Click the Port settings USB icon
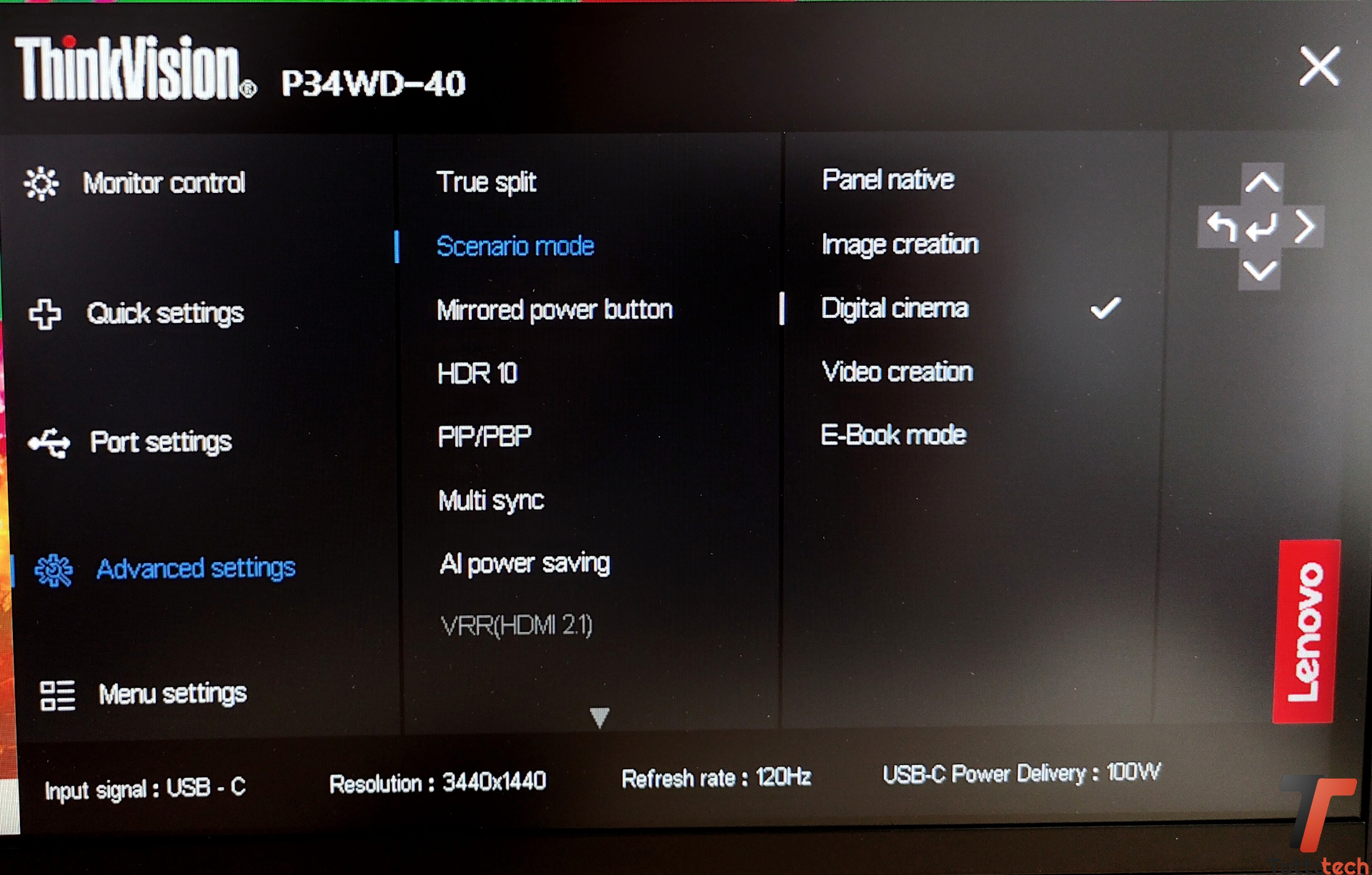Screen dimensions: 1372x875 coord(49,443)
